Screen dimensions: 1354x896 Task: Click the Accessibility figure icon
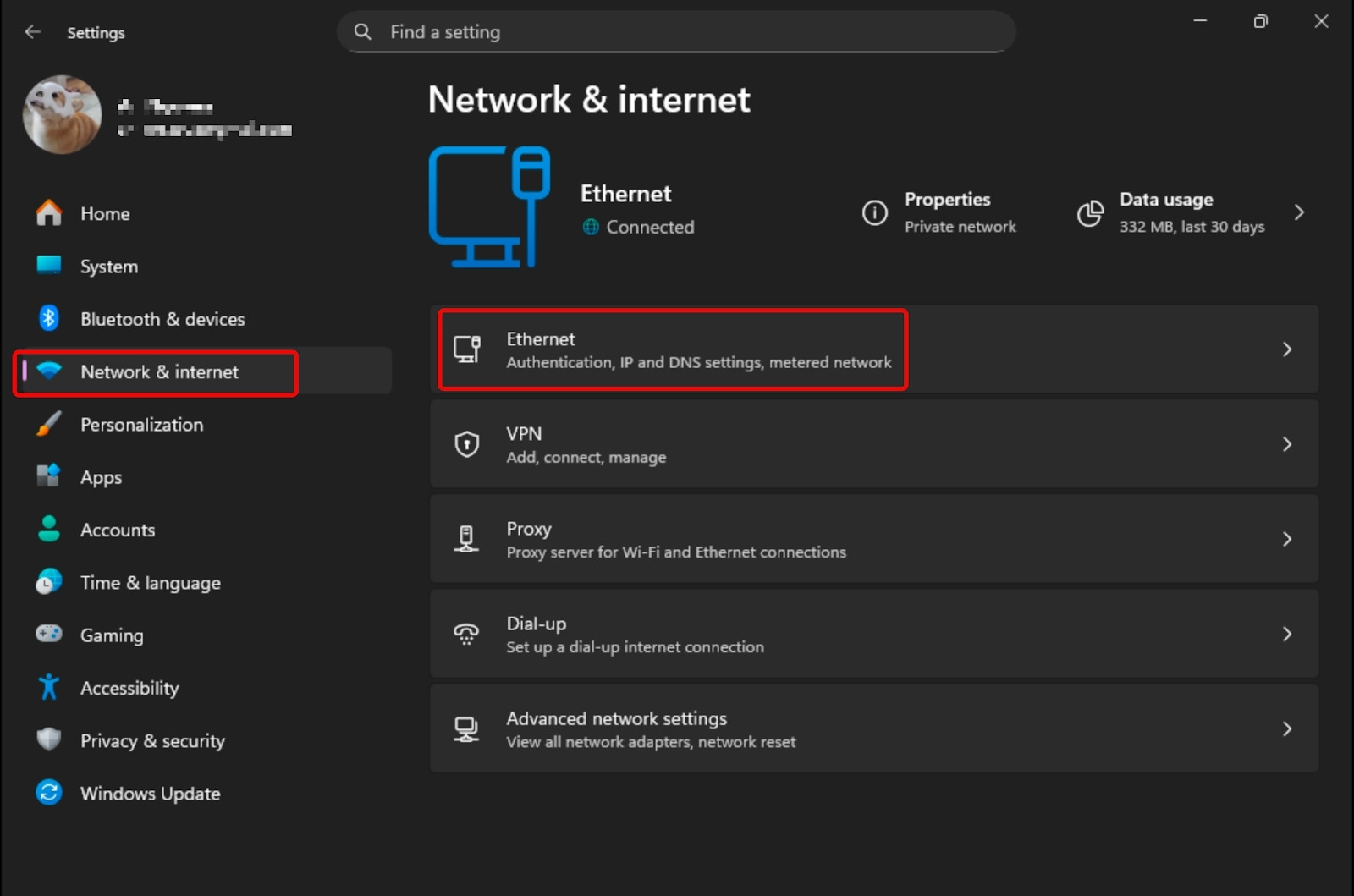49,688
